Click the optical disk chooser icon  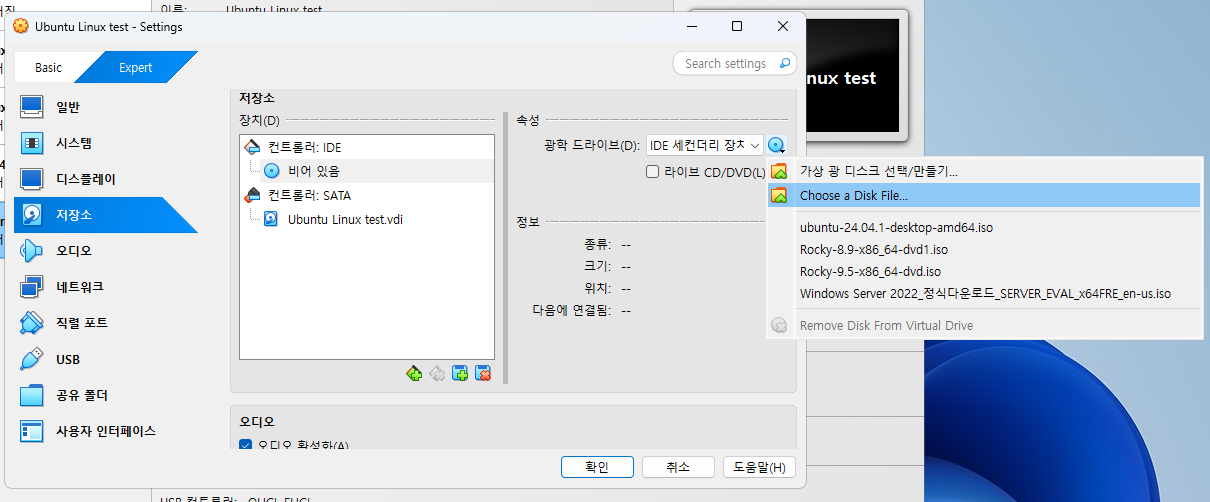click(777, 146)
